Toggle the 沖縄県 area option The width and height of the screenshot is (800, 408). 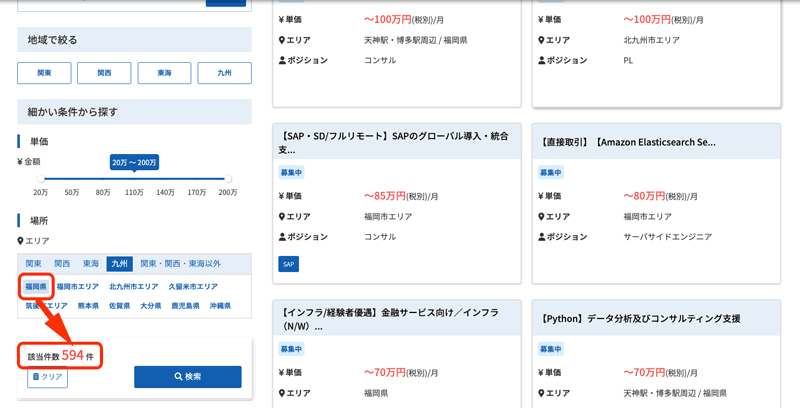click(220, 306)
